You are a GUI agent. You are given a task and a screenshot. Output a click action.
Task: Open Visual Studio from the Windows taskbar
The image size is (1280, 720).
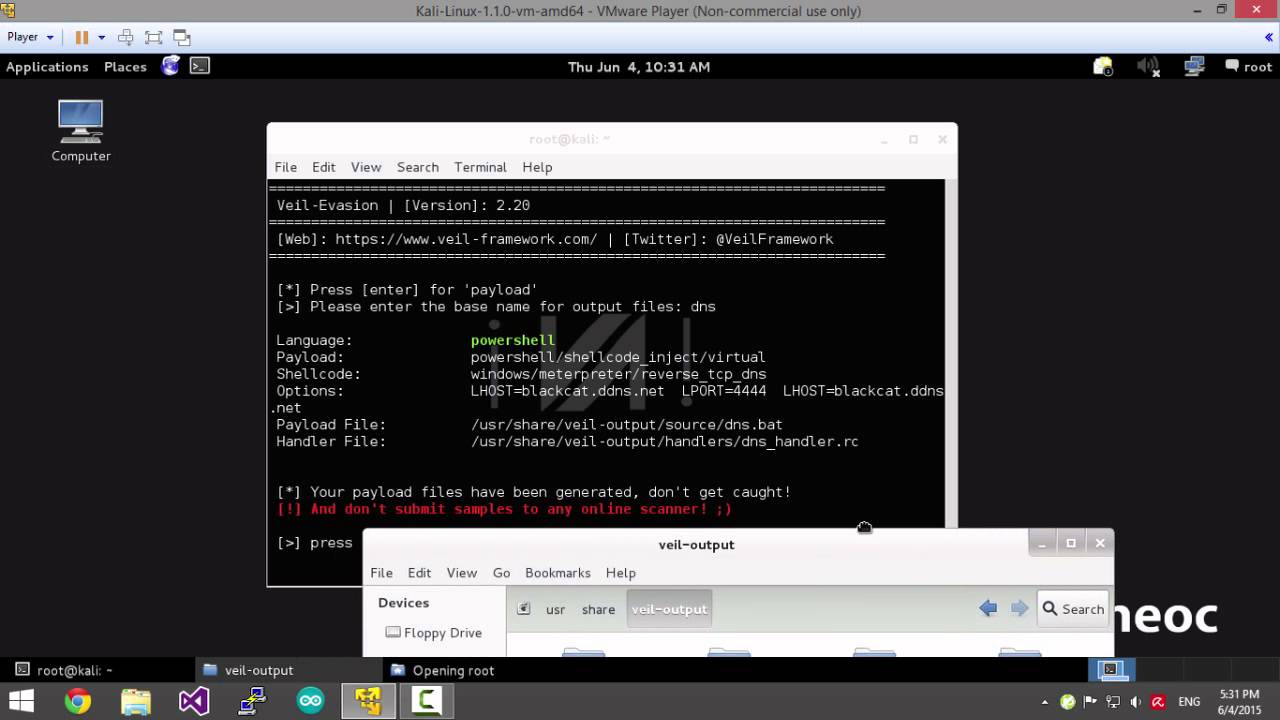pyautogui.click(x=194, y=701)
